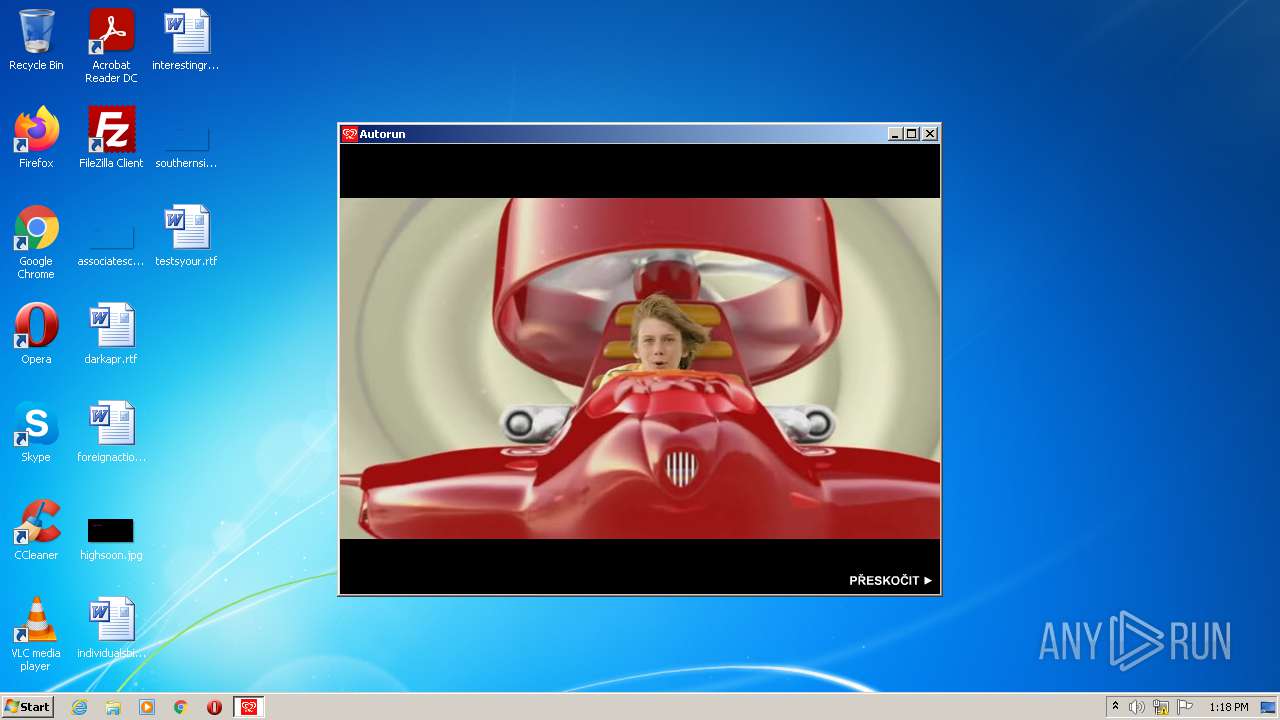The width and height of the screenshot is (1280, 720).
Task: Open Action Center flag icon
Action: pos(1185,707)
